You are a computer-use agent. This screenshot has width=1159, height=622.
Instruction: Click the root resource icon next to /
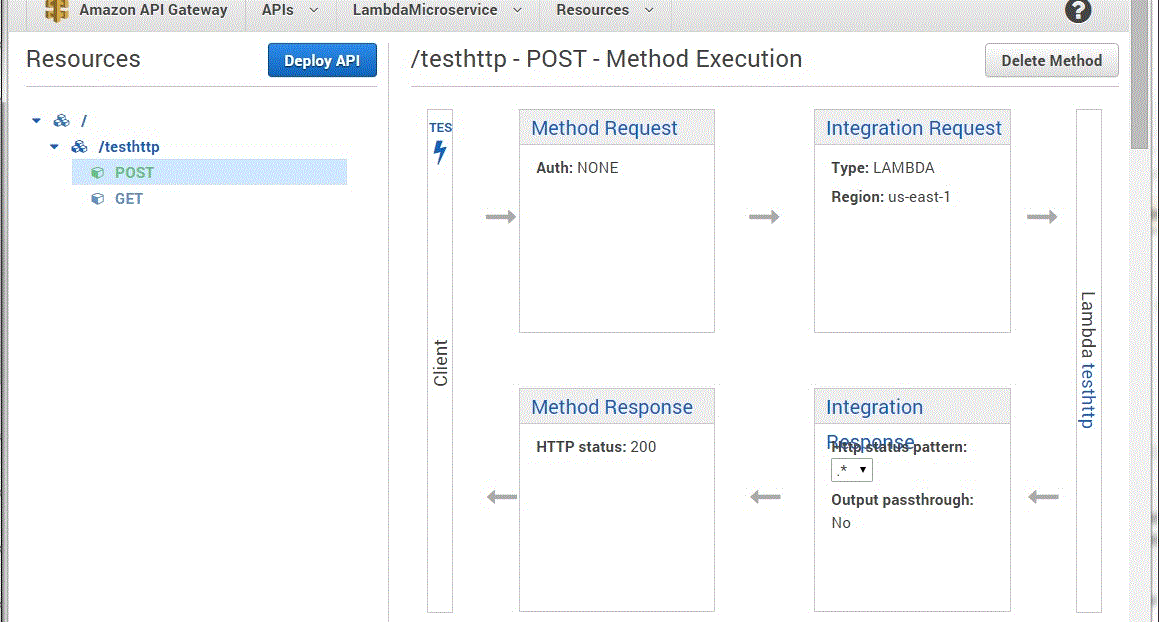pyautogui.click(x=61, y=120)
